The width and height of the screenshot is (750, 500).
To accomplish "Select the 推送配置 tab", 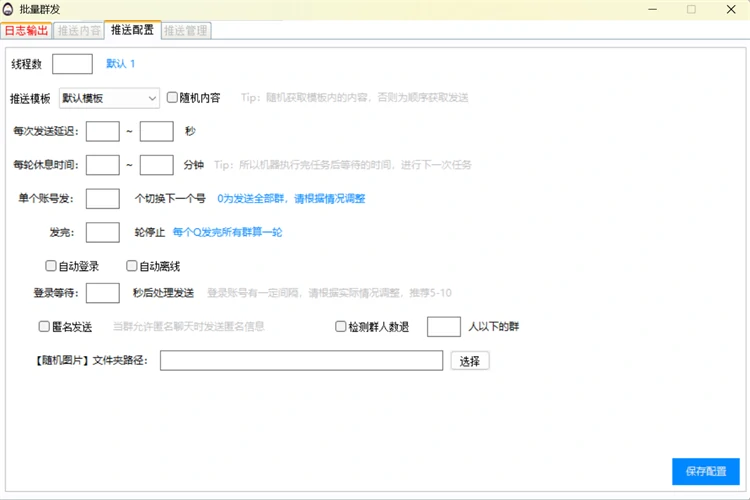I will (x=132, y=30).
